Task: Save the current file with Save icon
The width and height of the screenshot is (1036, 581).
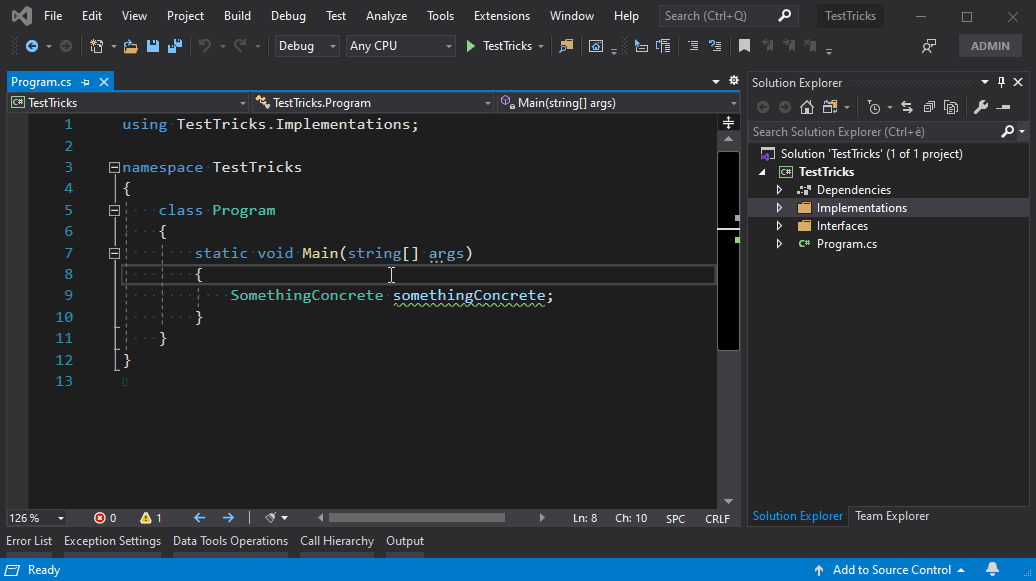Action: click(153, 46)
